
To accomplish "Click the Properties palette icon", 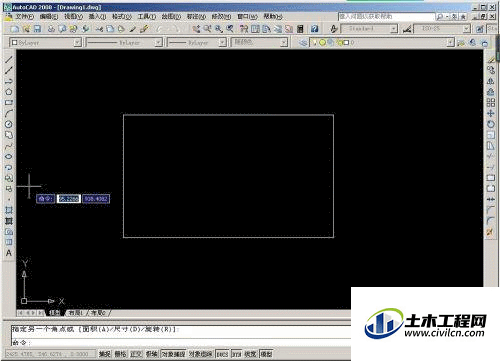I will (x=244, y=29).
